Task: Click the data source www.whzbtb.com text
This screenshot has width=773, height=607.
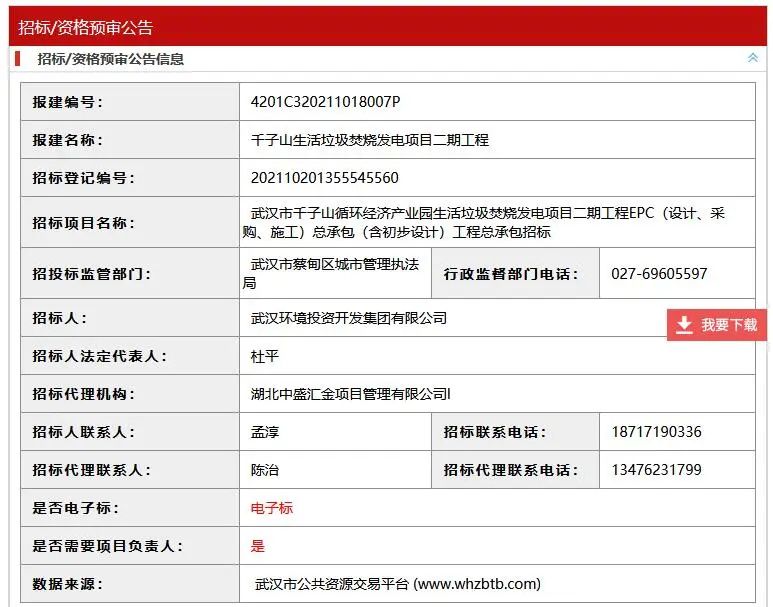Action: tap(398, 584)
